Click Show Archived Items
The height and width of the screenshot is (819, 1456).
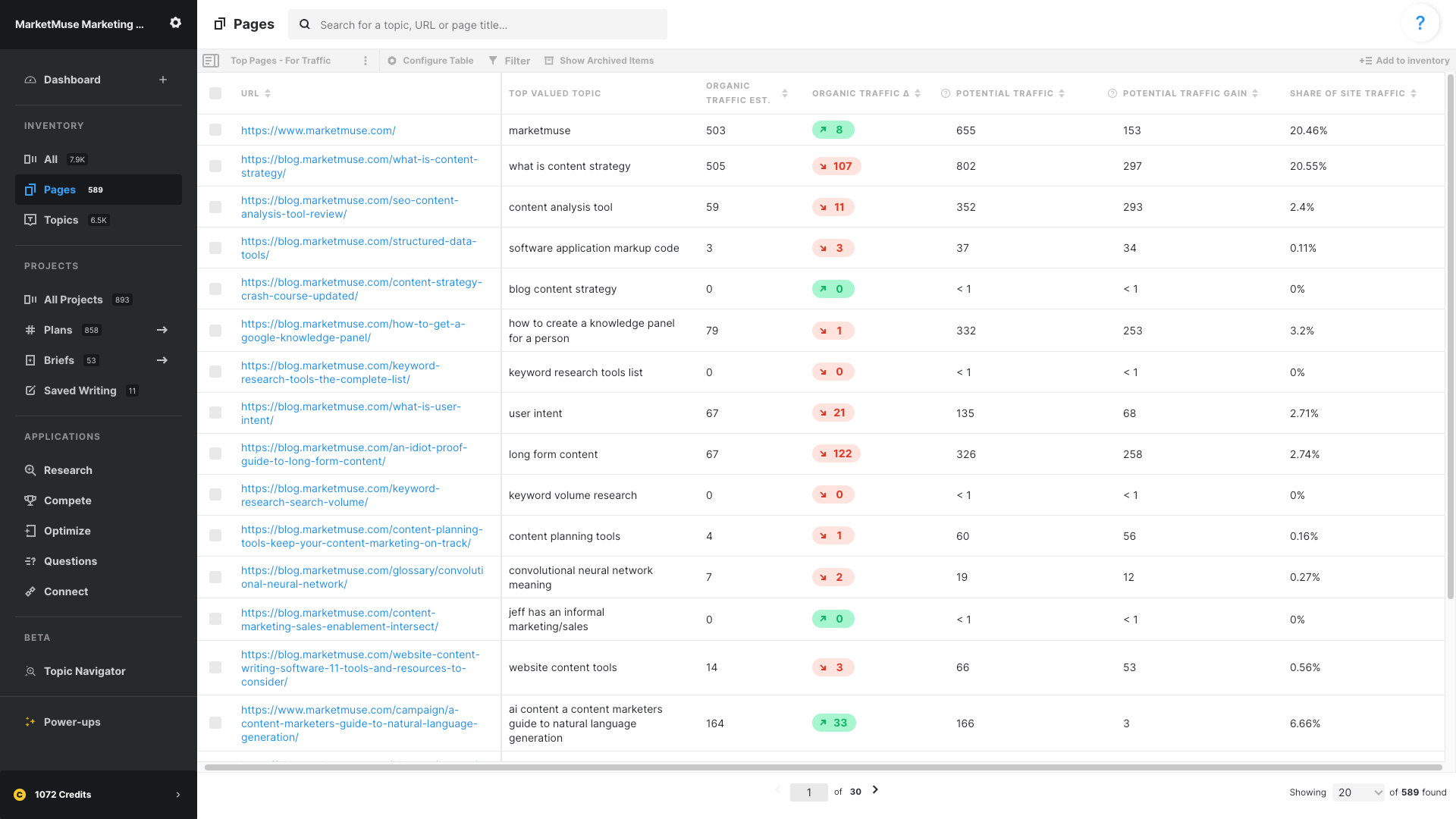coord(598,61)
